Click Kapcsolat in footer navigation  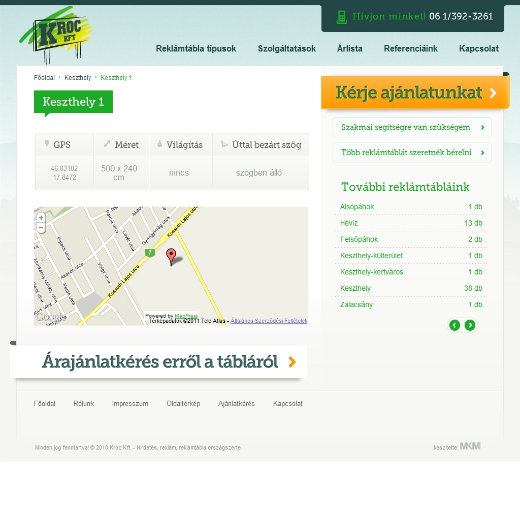coord(288,404)
